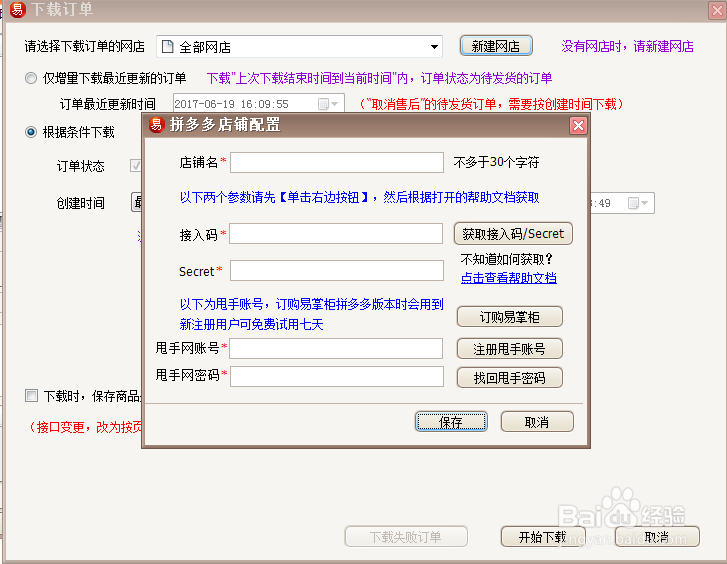Click the 易 logo icon in the 拼多多店铺配置 dialog title bar
This screenshot has width=727, height=564.
tap(156, 125)
